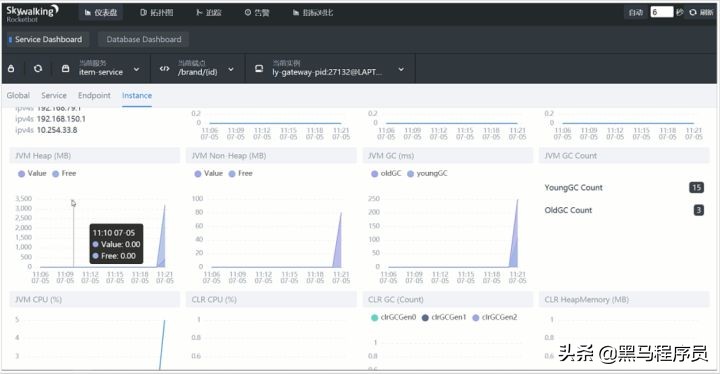Click the ipv4 address 192.168.150.1

click(61, 119)
